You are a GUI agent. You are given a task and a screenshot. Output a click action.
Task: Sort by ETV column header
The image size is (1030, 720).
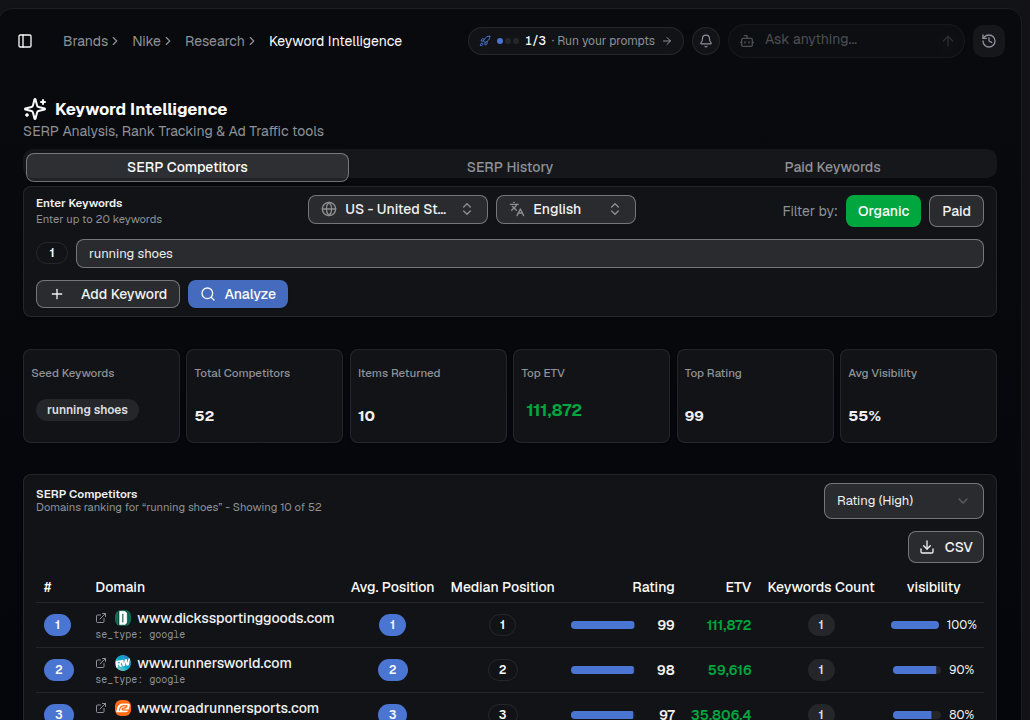pyautogui.click(x=738, y=587)
